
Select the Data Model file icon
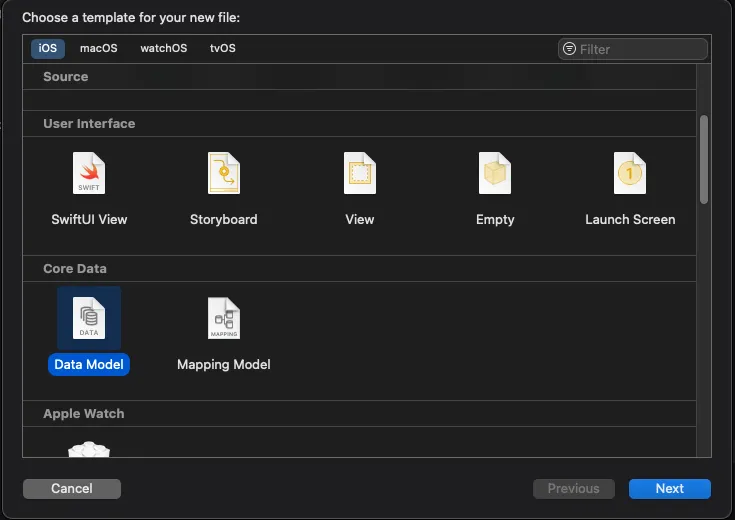coord(89,318)
